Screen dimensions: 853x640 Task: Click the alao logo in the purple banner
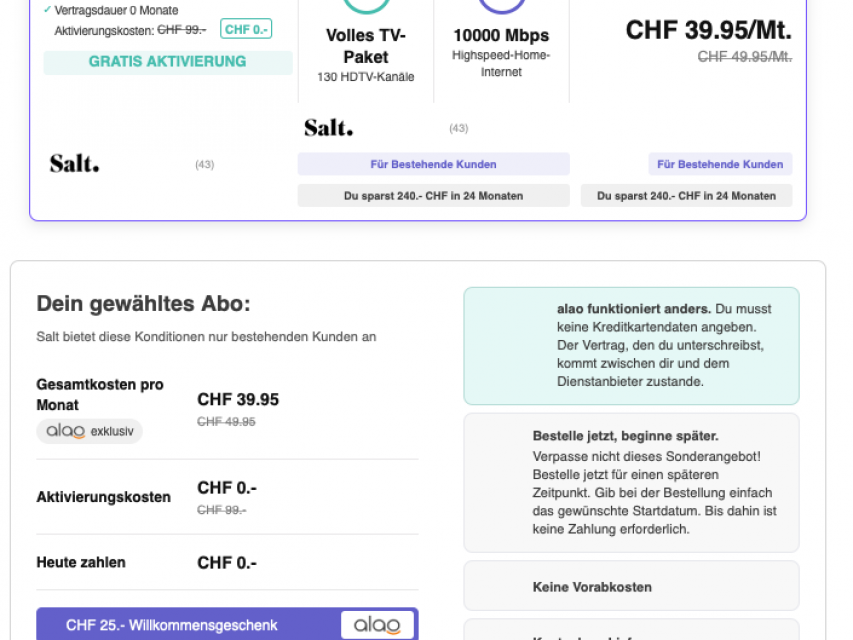click(378, 625)
